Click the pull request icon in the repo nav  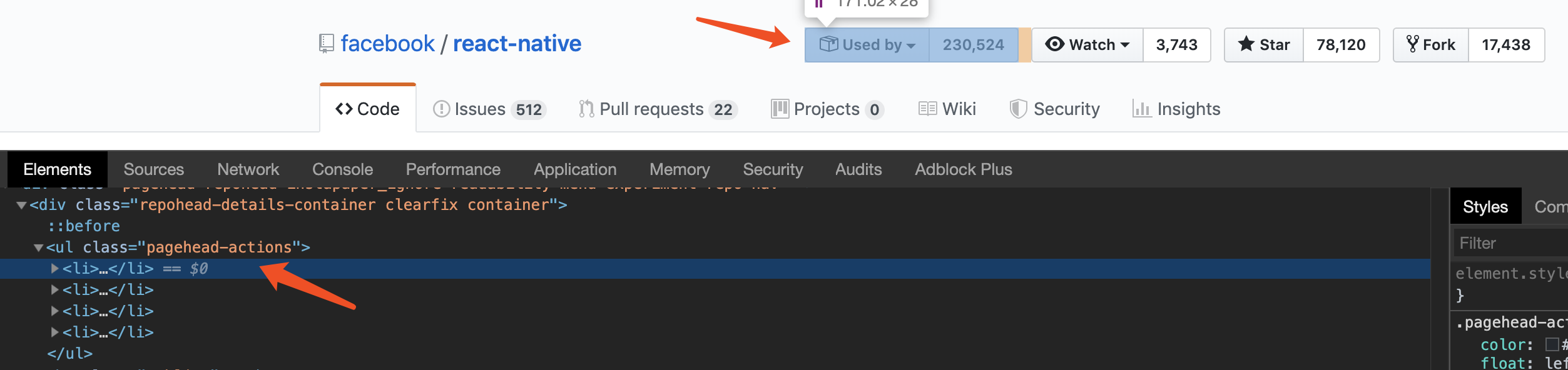click(x=586, y=109)
